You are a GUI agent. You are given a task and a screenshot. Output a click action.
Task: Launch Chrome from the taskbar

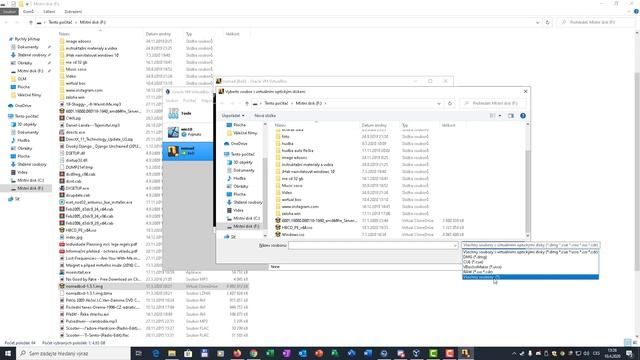coord(253,353)
